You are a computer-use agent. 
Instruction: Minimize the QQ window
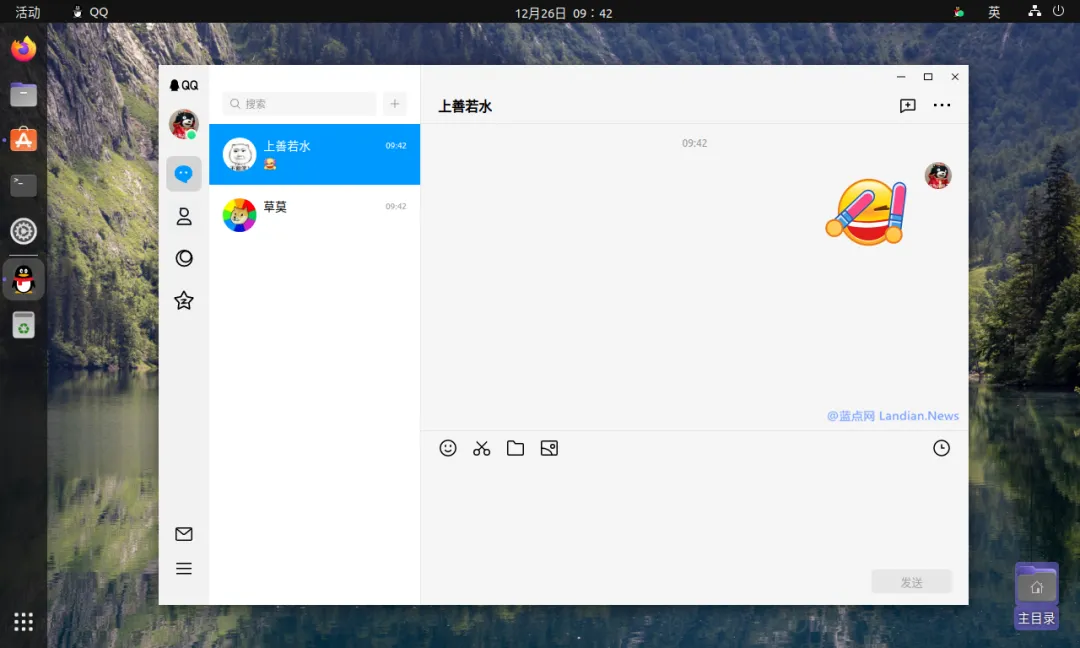901,76
